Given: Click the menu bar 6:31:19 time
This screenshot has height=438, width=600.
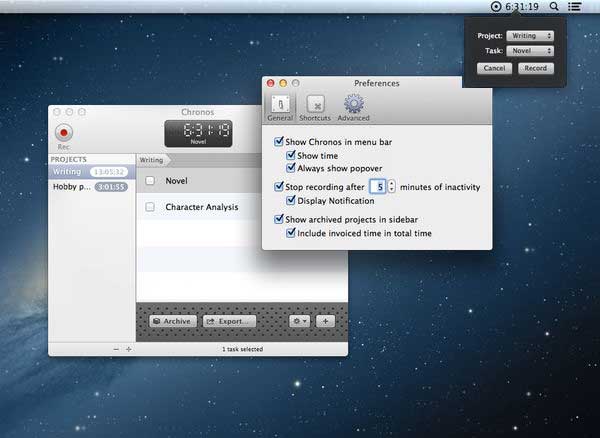Looking at the screenshot, I should click(522, 7).
